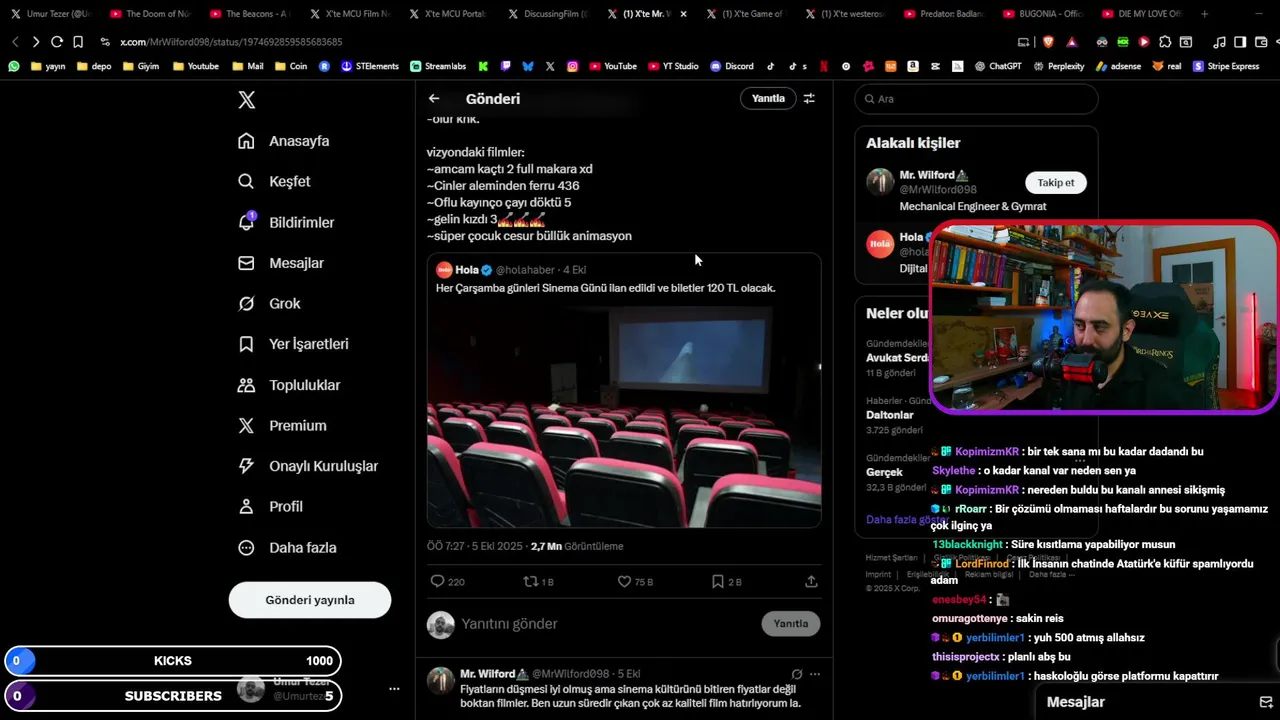The image size is (1280, 720).
Task: Click the address bar URL
Action: coord(231,42)
